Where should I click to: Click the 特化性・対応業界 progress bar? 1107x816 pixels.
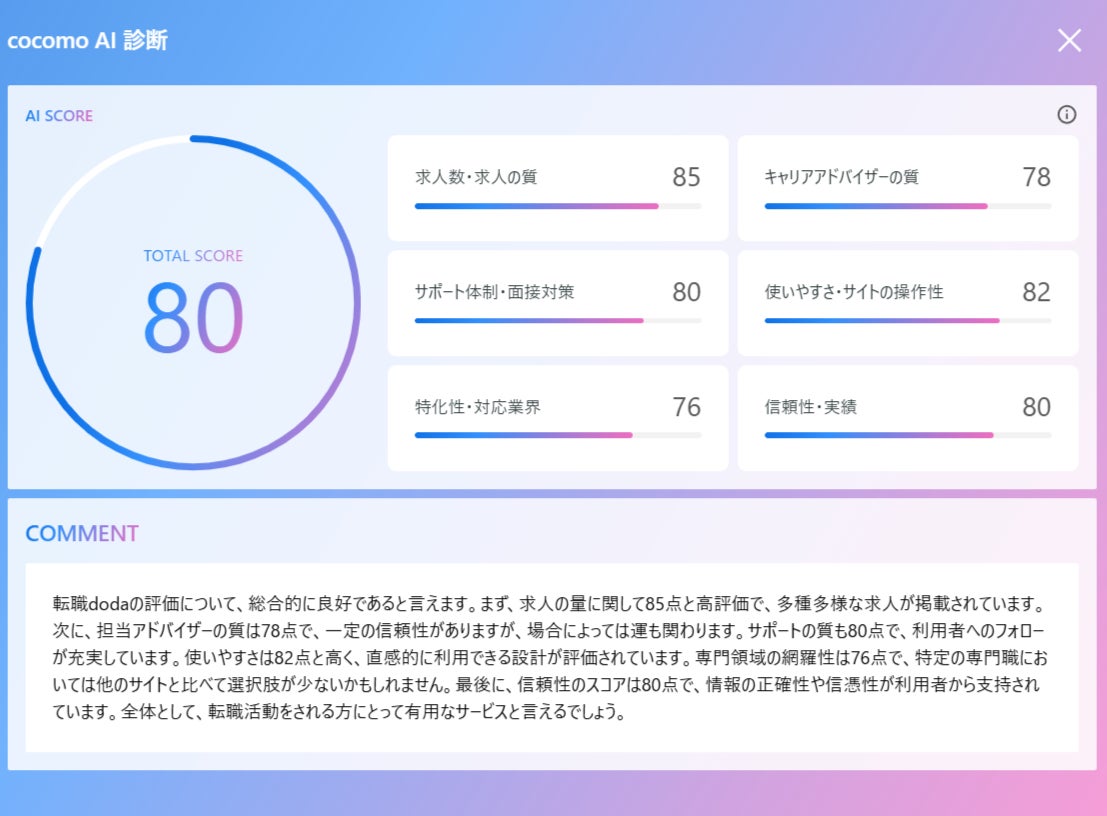click(x=557, y=435)
